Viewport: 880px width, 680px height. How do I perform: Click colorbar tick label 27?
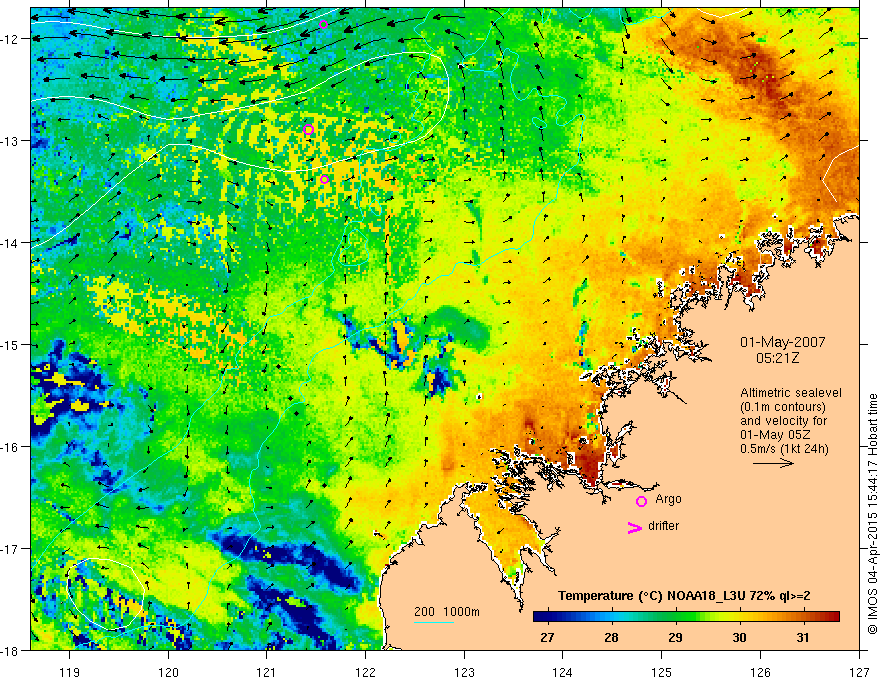(547, 638)
